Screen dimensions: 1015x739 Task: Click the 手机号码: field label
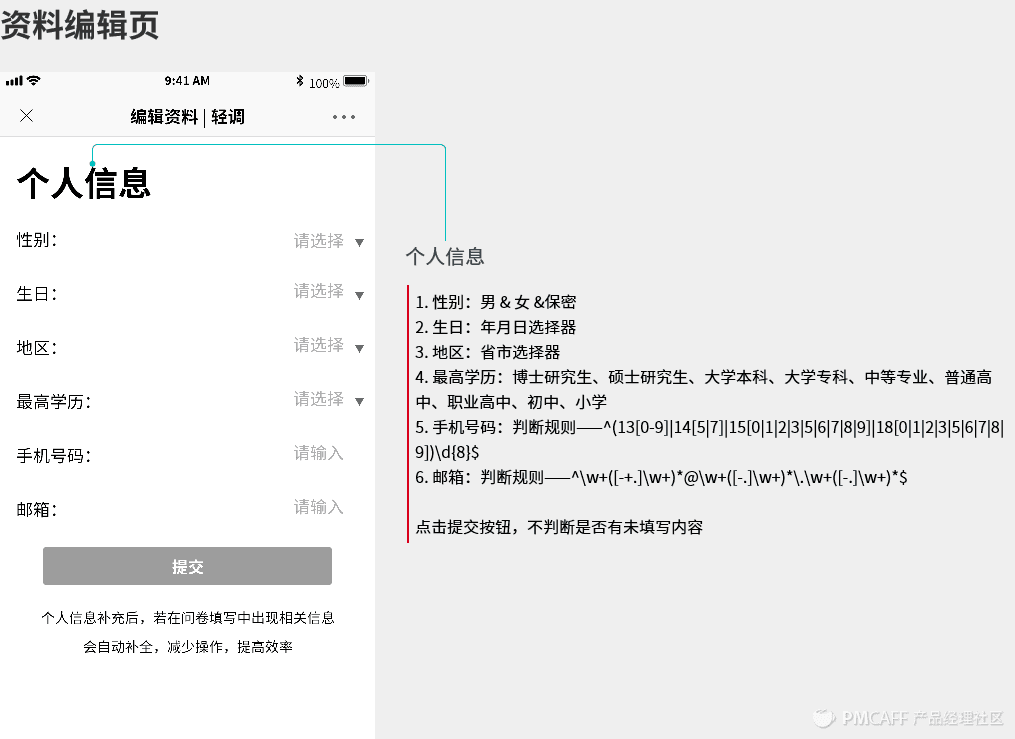coord(54,456)
